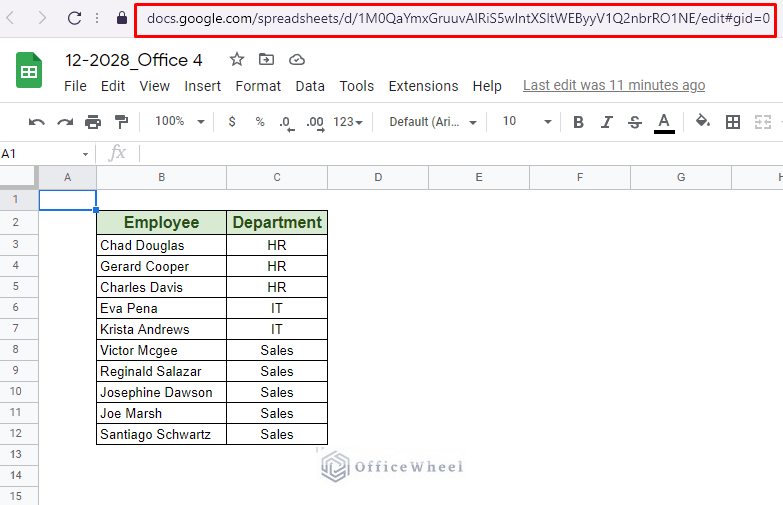Click the move to folder icon
783x505 pixels.
[266, 60]
